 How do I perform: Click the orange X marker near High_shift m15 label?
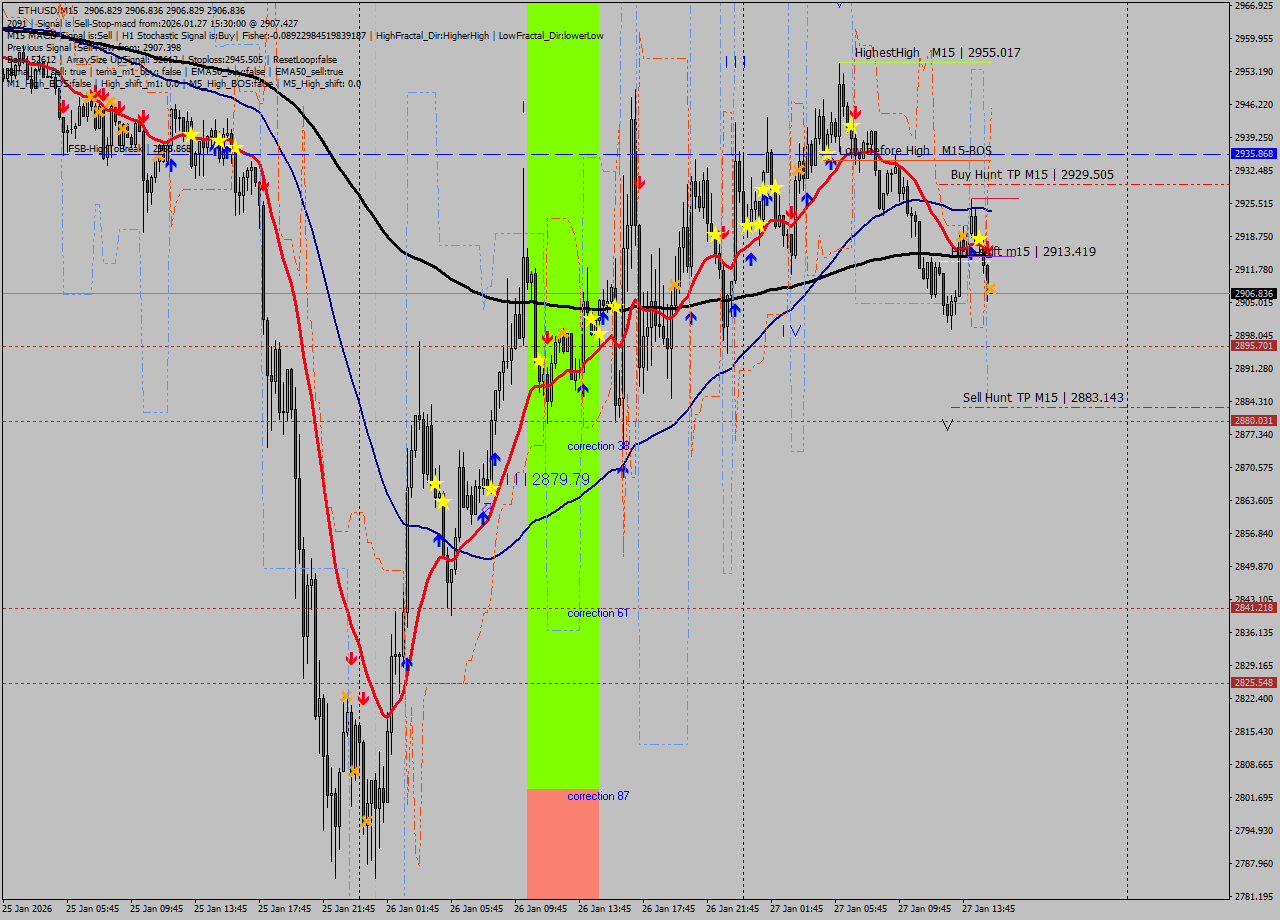[962, 236]
